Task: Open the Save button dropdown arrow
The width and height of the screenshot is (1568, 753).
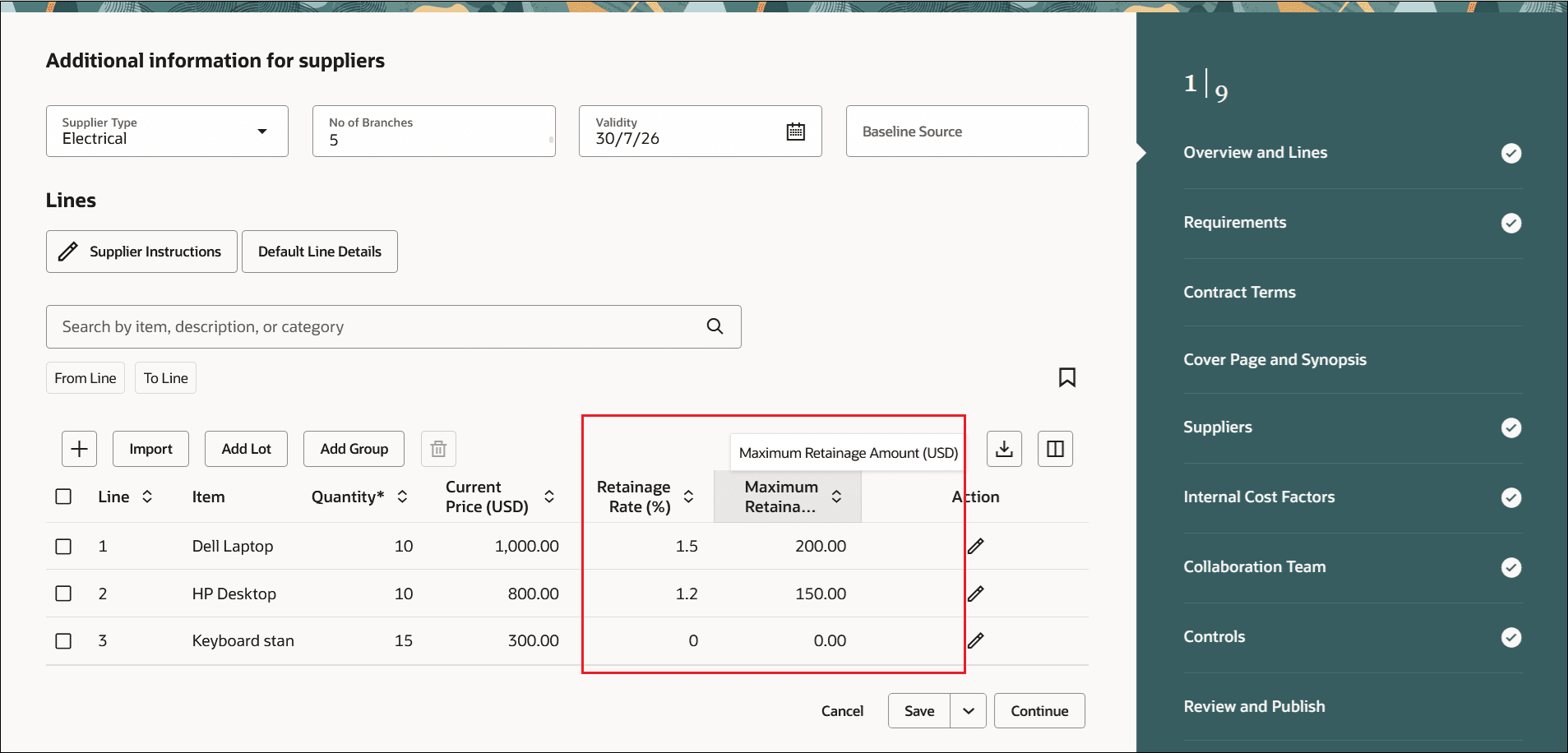Action: tap(968, 711)
